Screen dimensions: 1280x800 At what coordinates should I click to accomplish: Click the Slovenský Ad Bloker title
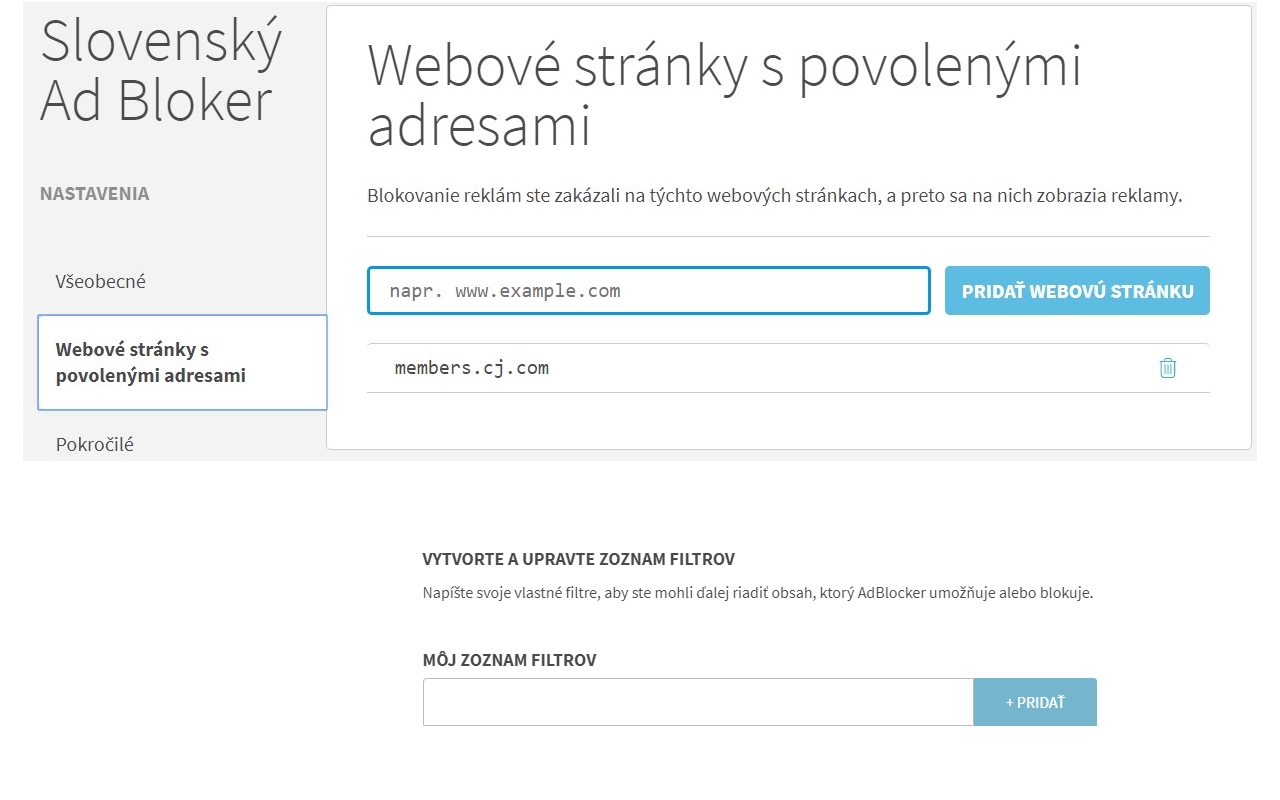pos(160,70)
